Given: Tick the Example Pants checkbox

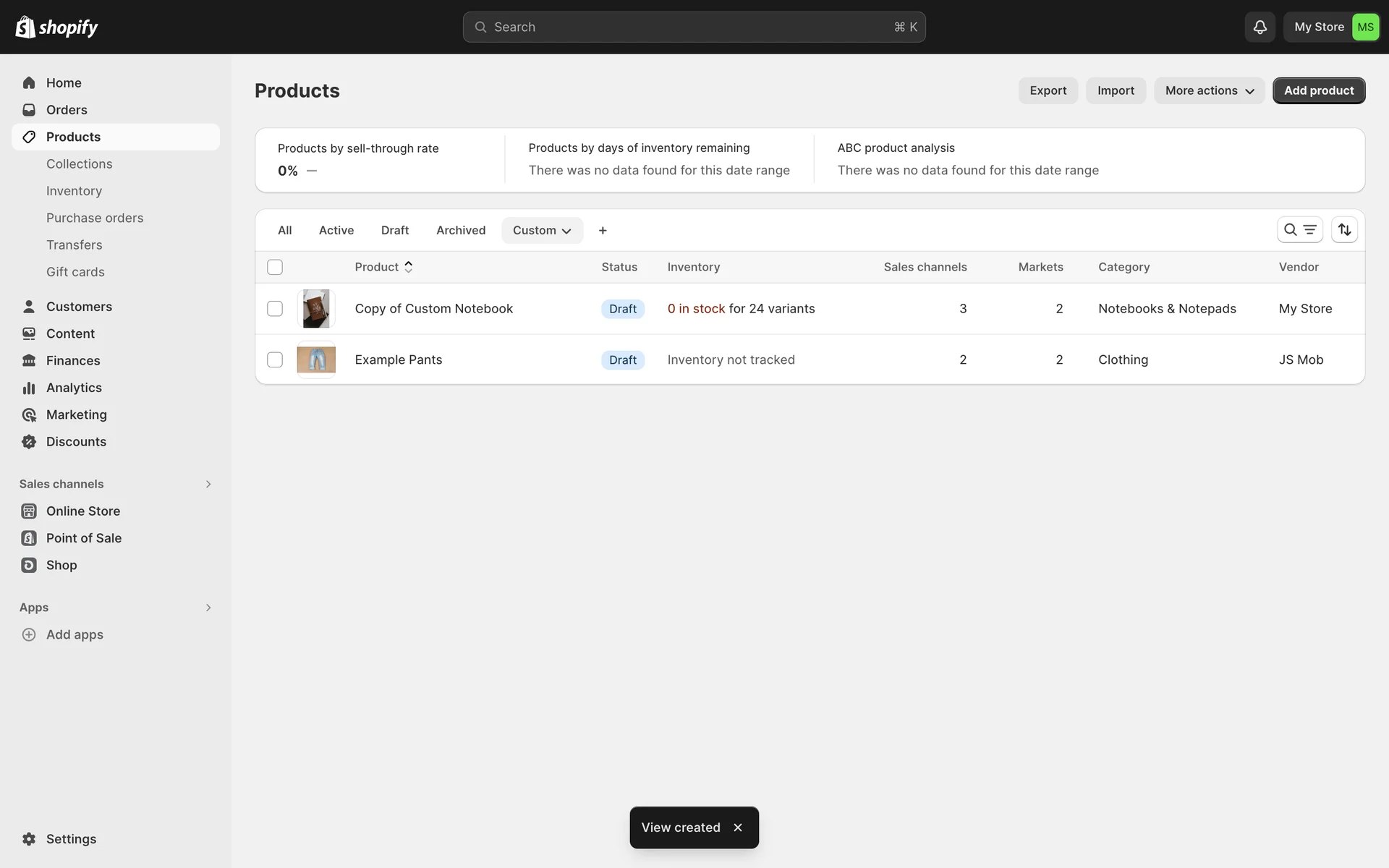Looking at the screenshot, I should coord(275,360).
